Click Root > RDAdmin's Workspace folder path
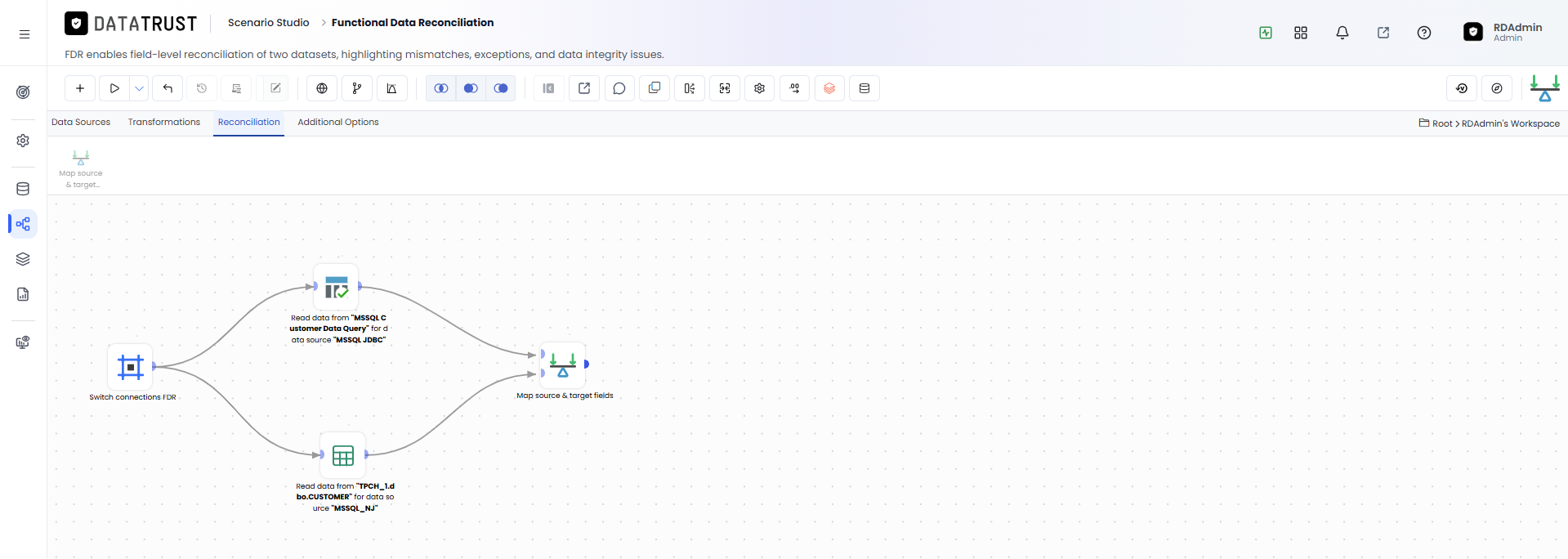 (1490, 123)
